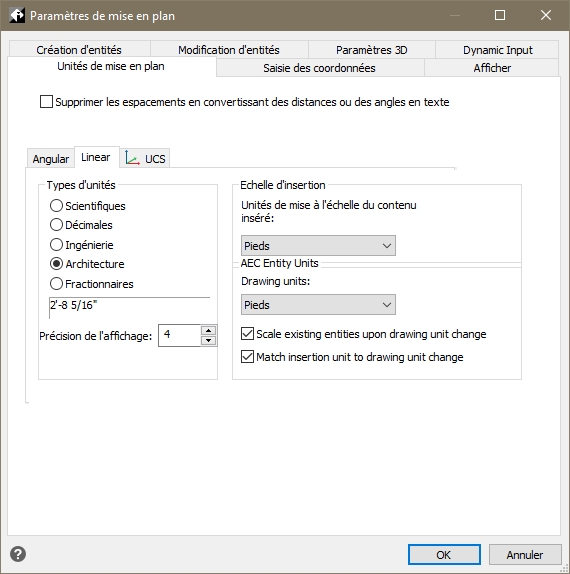Screen dimensions: 570x574
Task: Go to Paramètres 3D tab
Action: [372, 50]
